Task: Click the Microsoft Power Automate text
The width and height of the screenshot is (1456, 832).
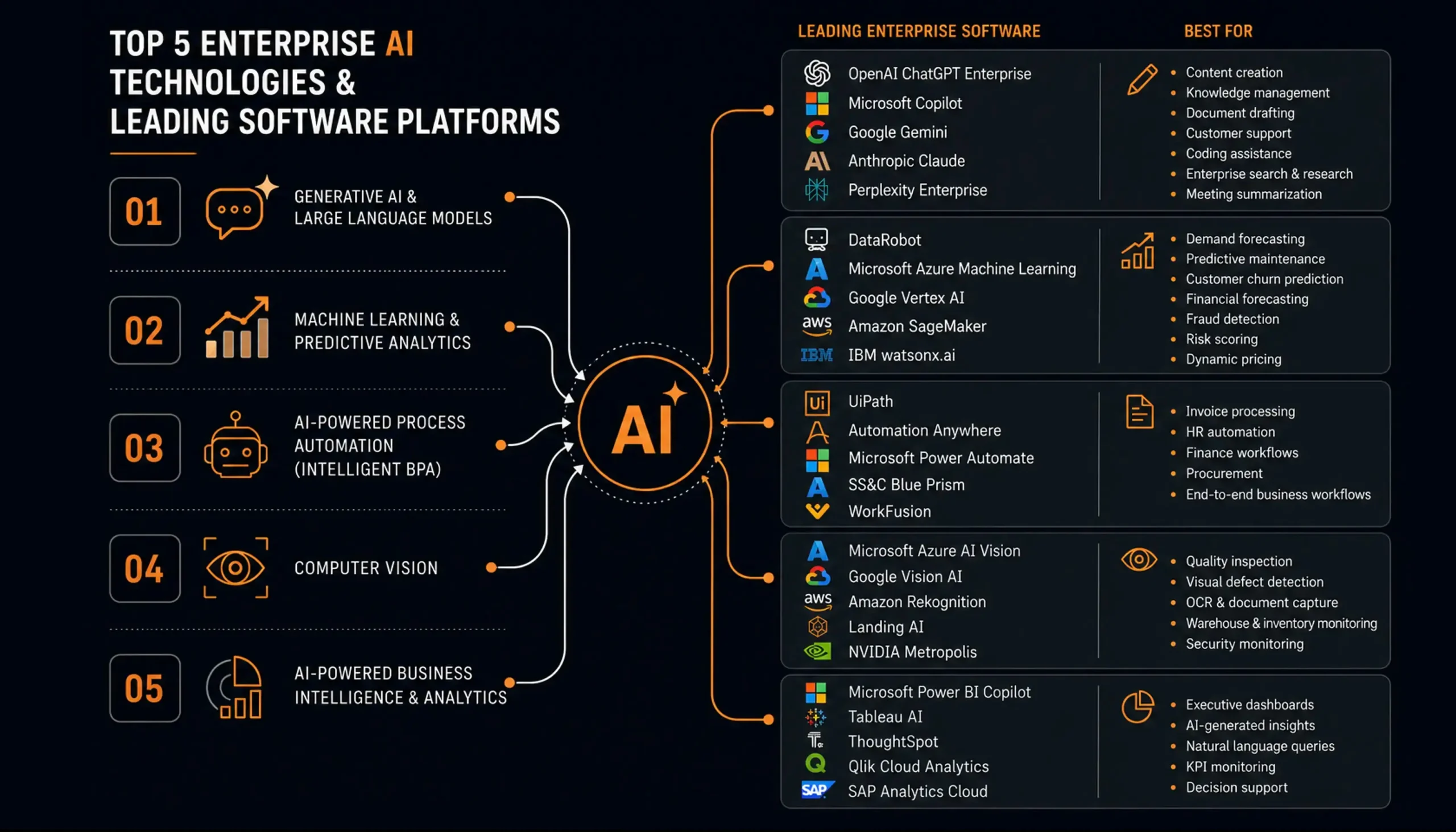Action: [941, 458]
